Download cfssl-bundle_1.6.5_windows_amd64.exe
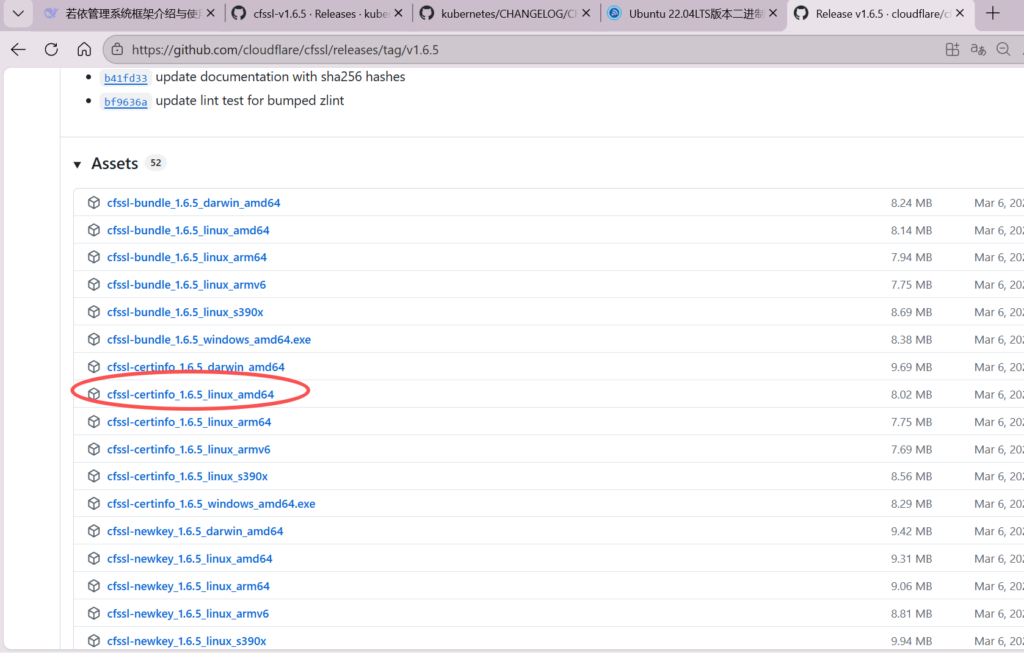 [x=208, y=340]
